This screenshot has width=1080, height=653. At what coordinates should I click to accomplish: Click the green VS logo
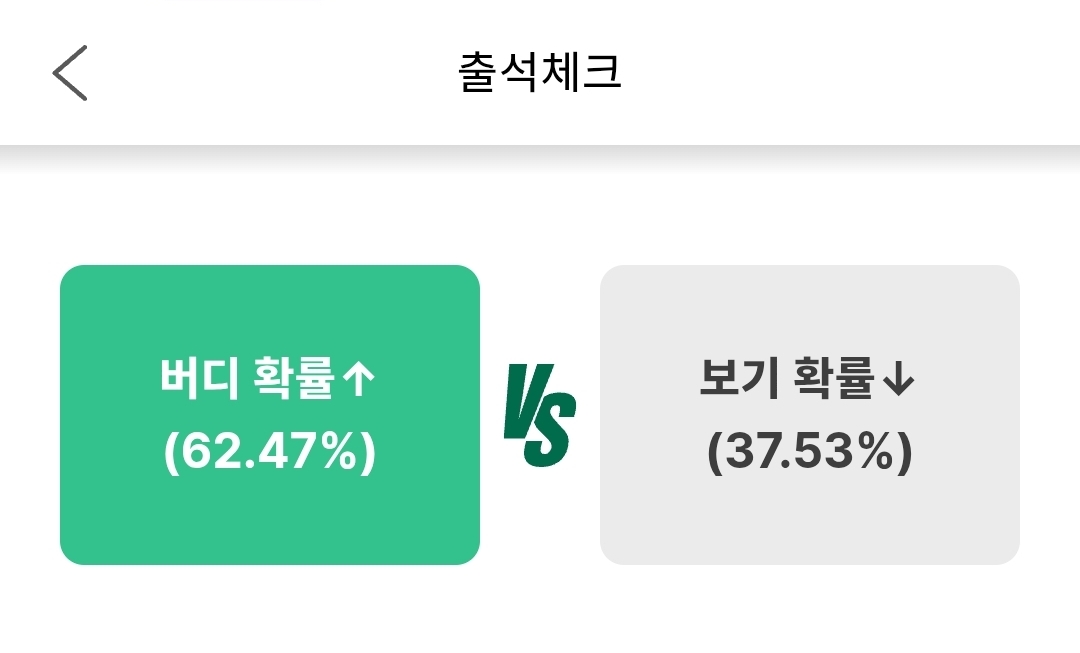click(x=539, y=415)
